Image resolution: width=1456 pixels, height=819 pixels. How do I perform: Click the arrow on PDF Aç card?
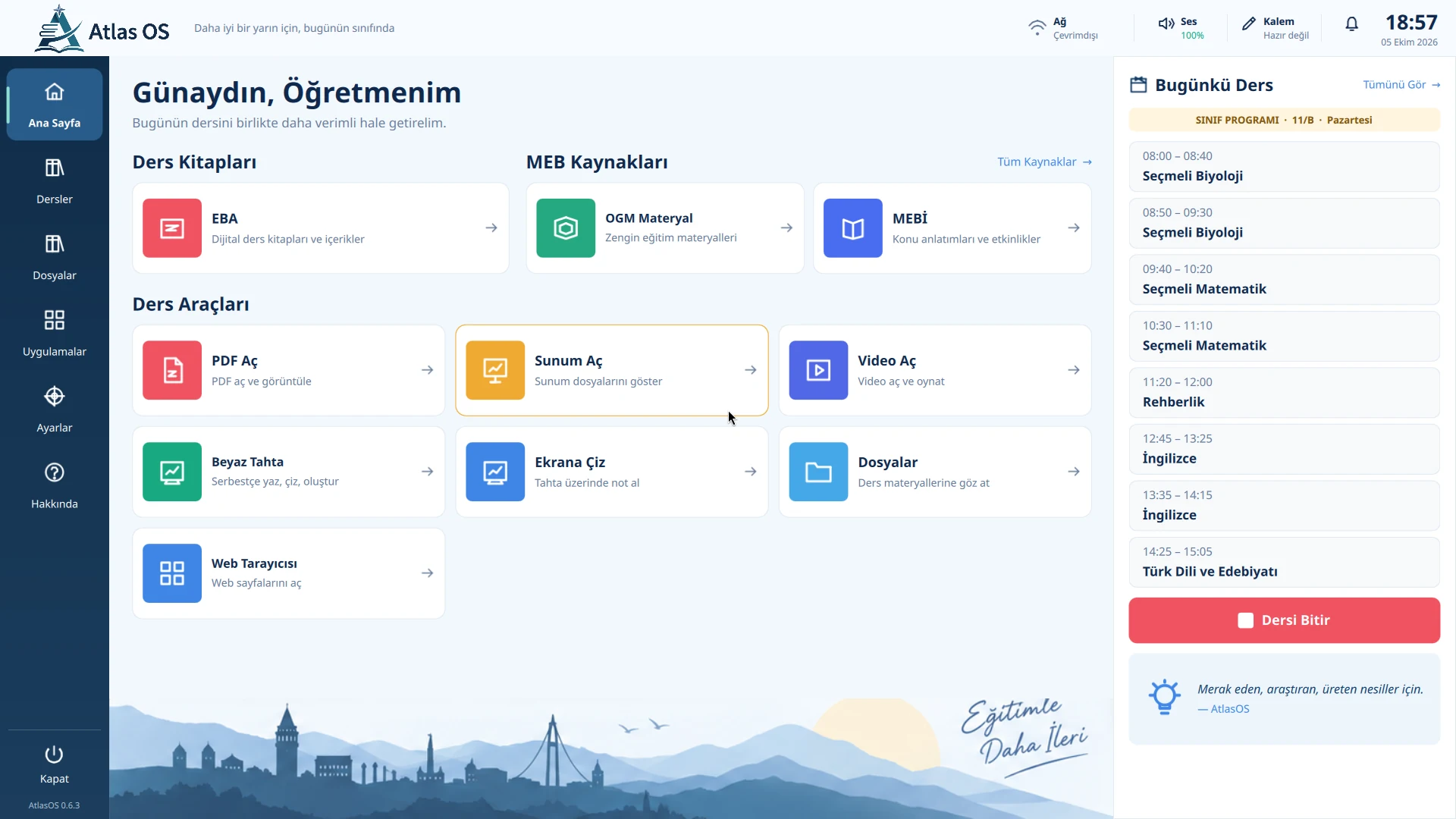tap(428, 370)
